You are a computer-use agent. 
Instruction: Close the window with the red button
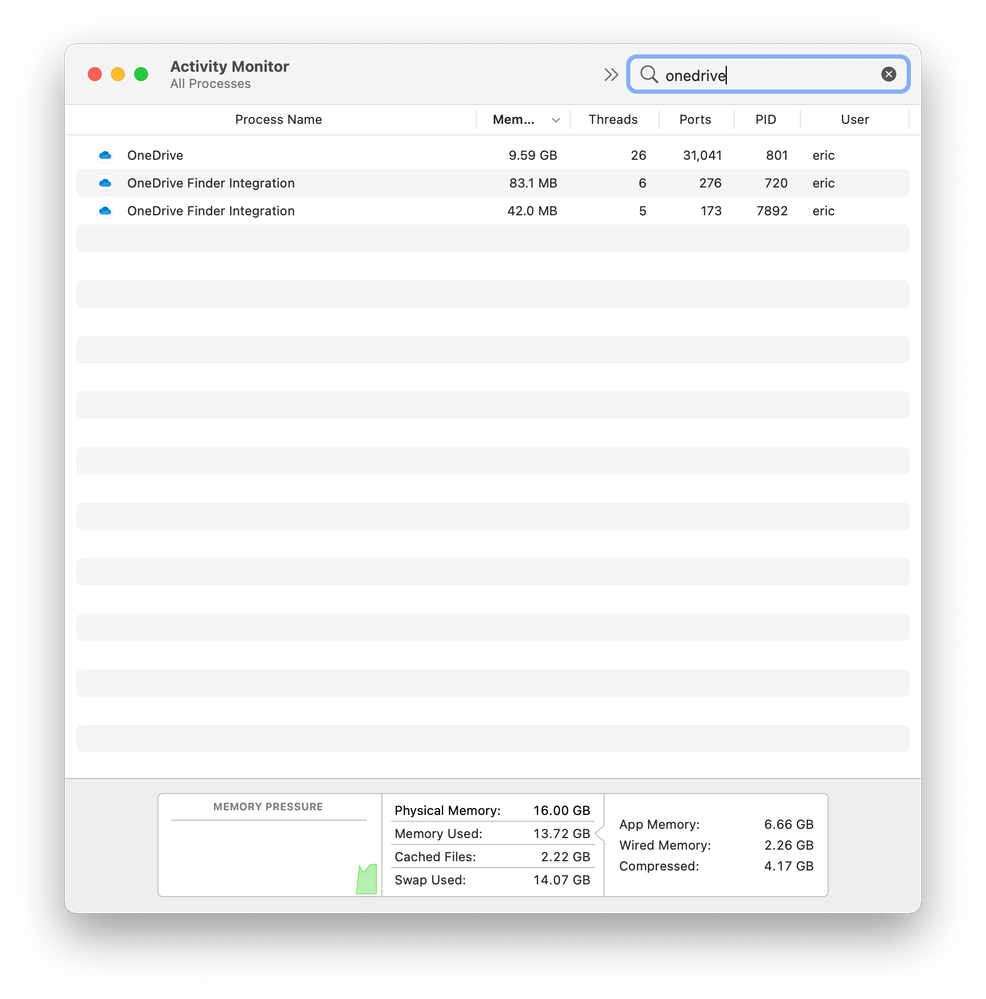95,75
